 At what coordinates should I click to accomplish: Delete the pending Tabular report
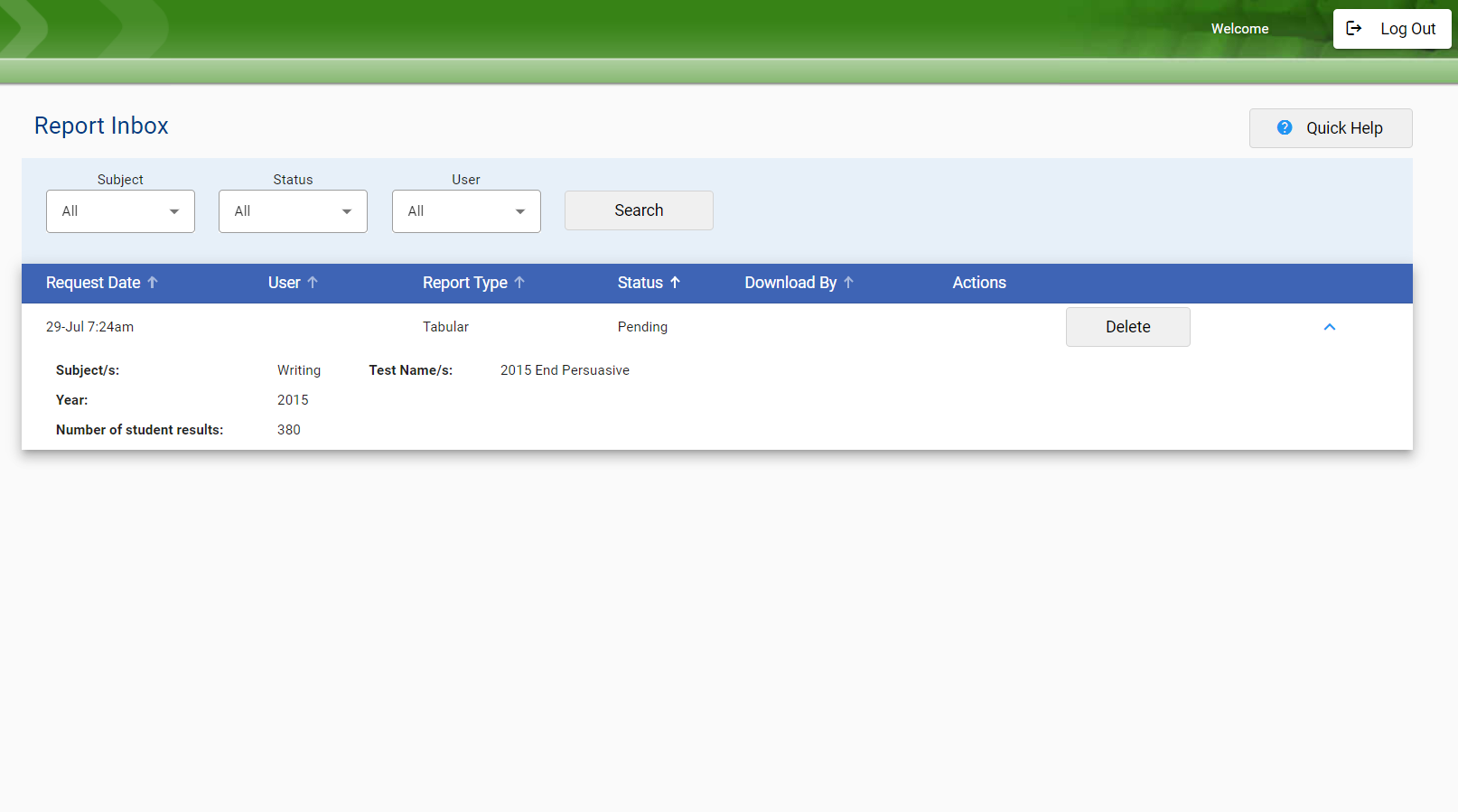pos(1127,327)
